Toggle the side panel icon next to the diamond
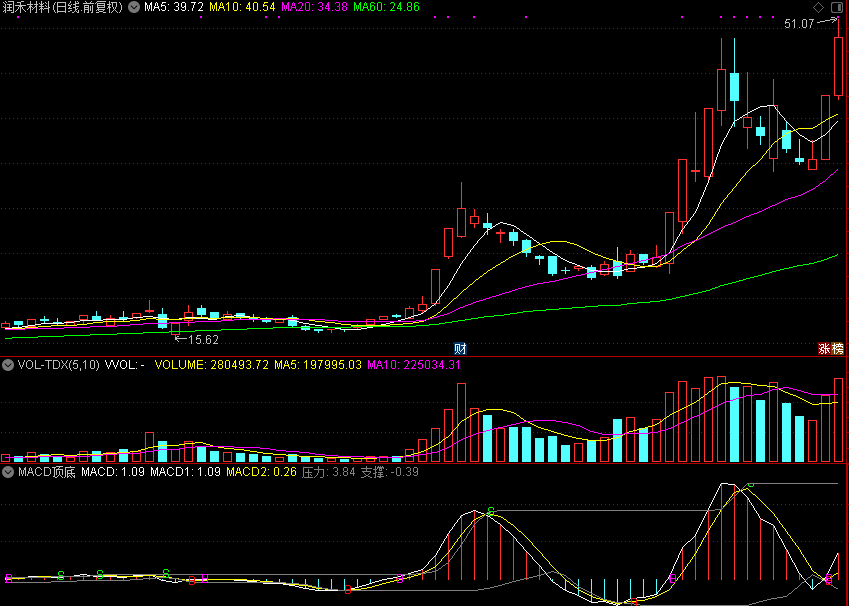Viewport: 849px width, 606px height. click(837, 7)
